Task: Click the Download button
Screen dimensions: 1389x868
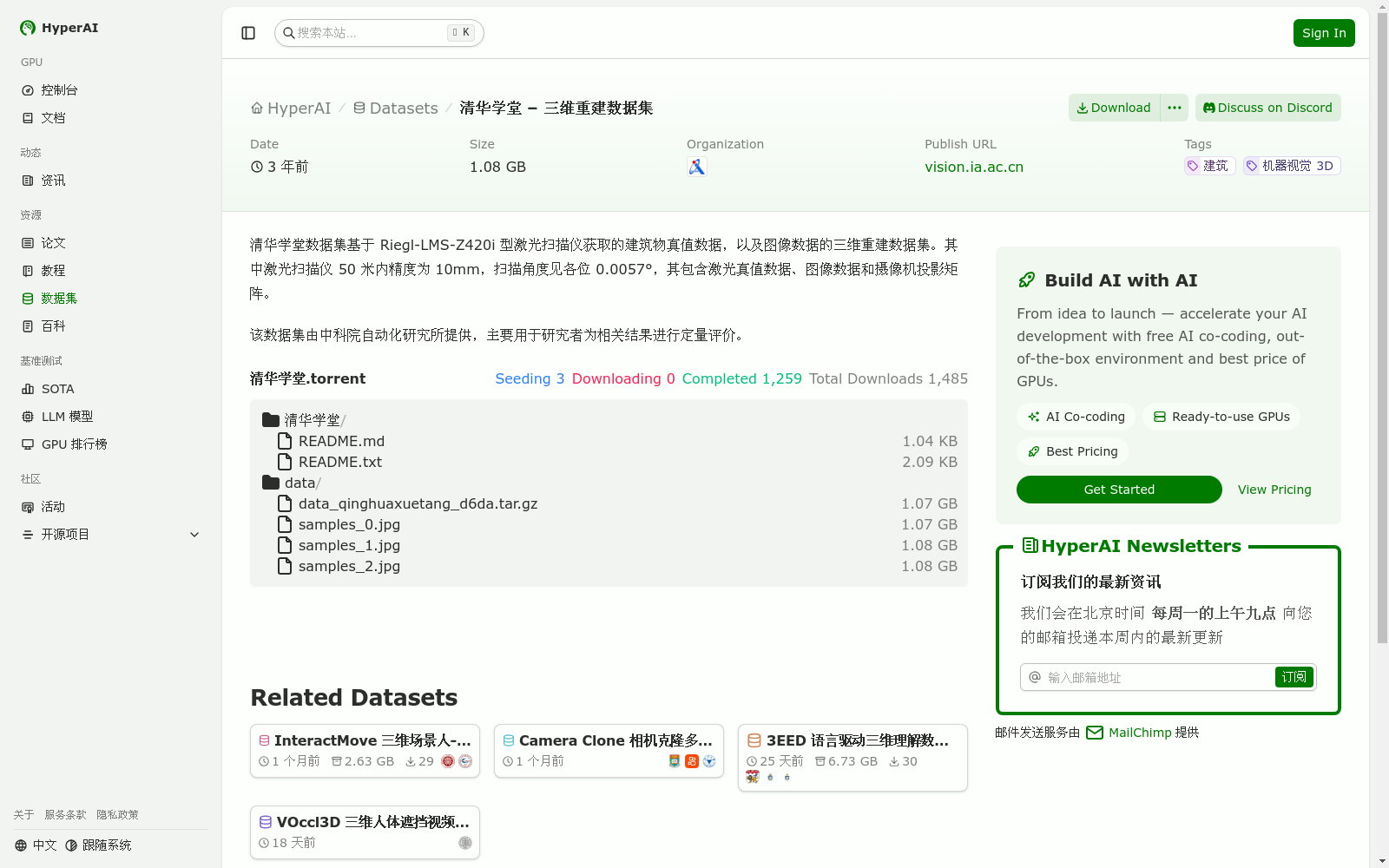Action: coord(1114,108)
